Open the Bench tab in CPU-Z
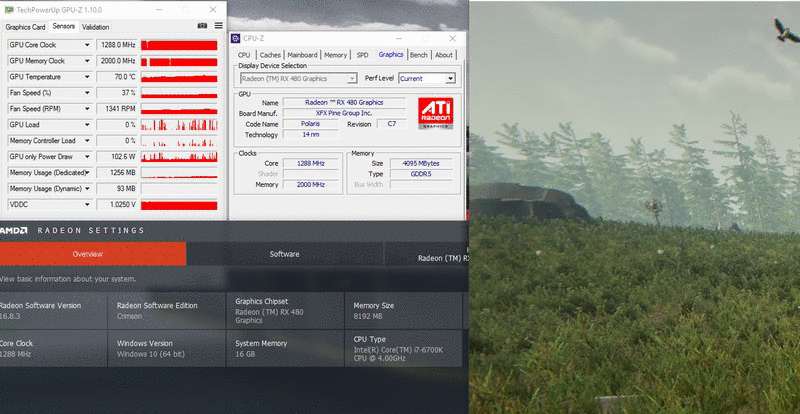The height and width of the screenshot is (414, 800). (419, 55)
